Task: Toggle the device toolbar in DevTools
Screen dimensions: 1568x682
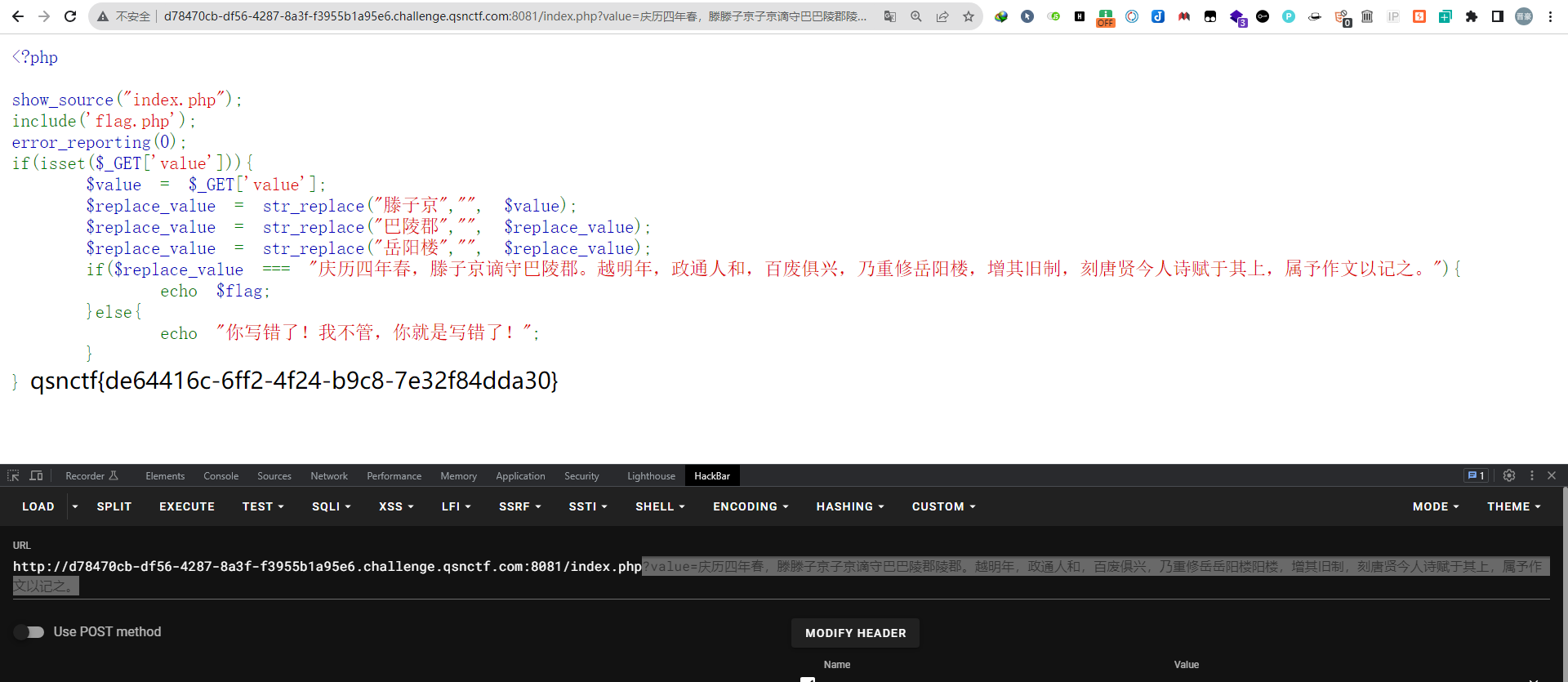Action: [x=36, y=475]
